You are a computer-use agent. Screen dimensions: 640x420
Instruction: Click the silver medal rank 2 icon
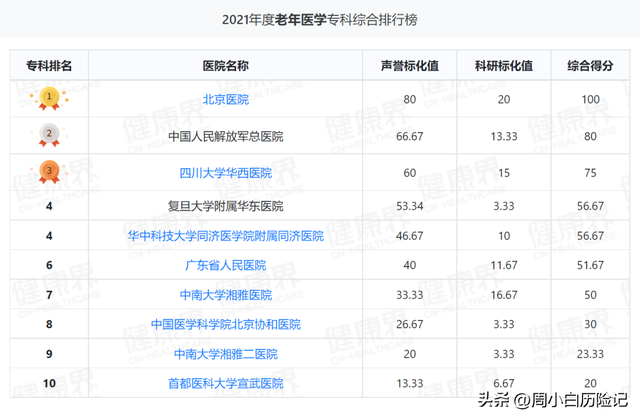coord(49,135)
